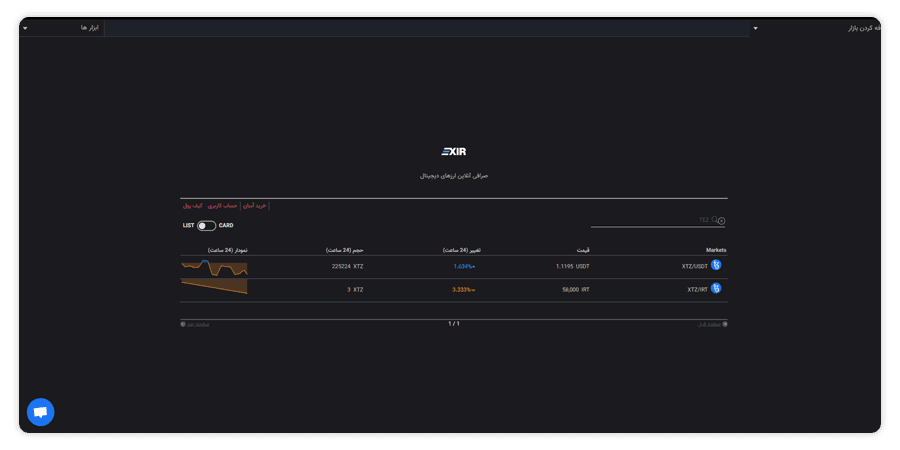Open the کیف پول link
This screenshot has height=450, width=900.
(x=192, y=205)
